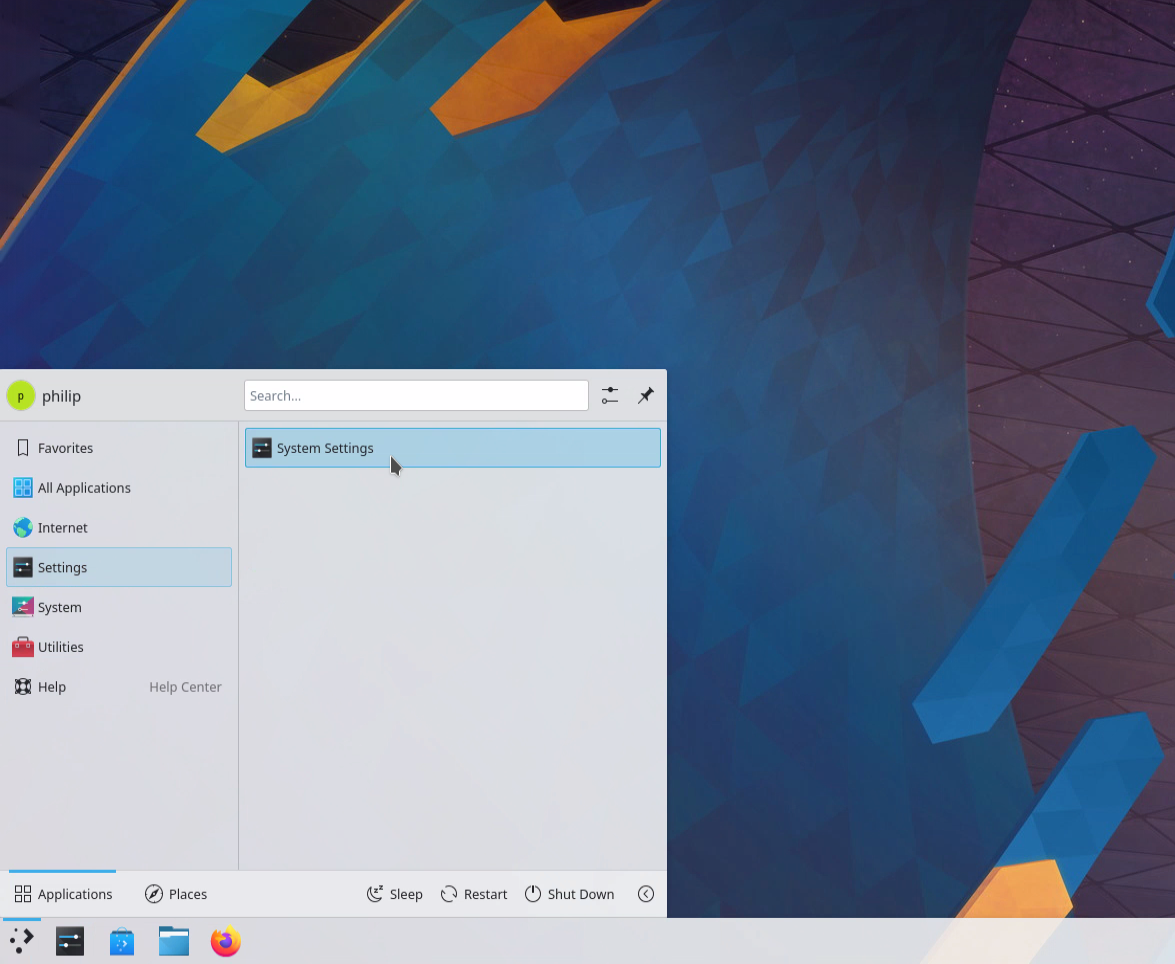Click the KDE application launcher icon

22,941
